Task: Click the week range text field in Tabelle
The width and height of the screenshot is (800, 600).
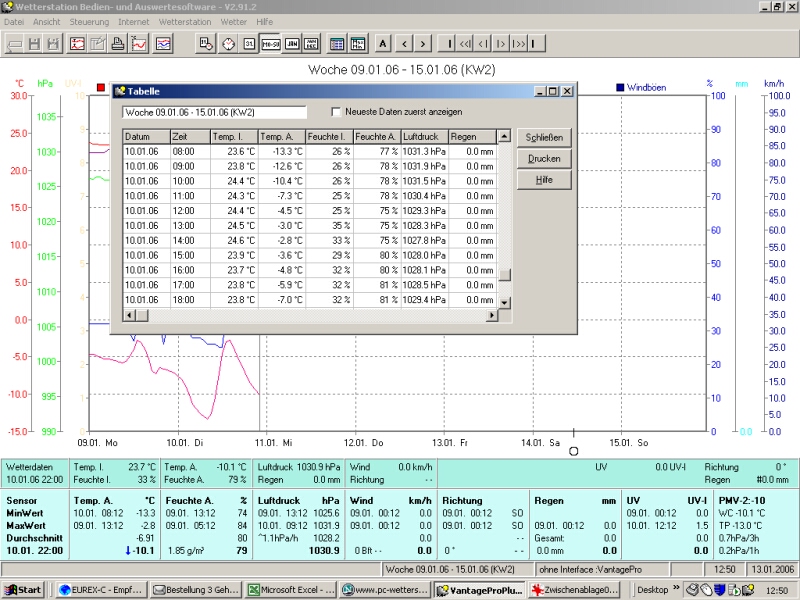Action: (x=214, y=112)
